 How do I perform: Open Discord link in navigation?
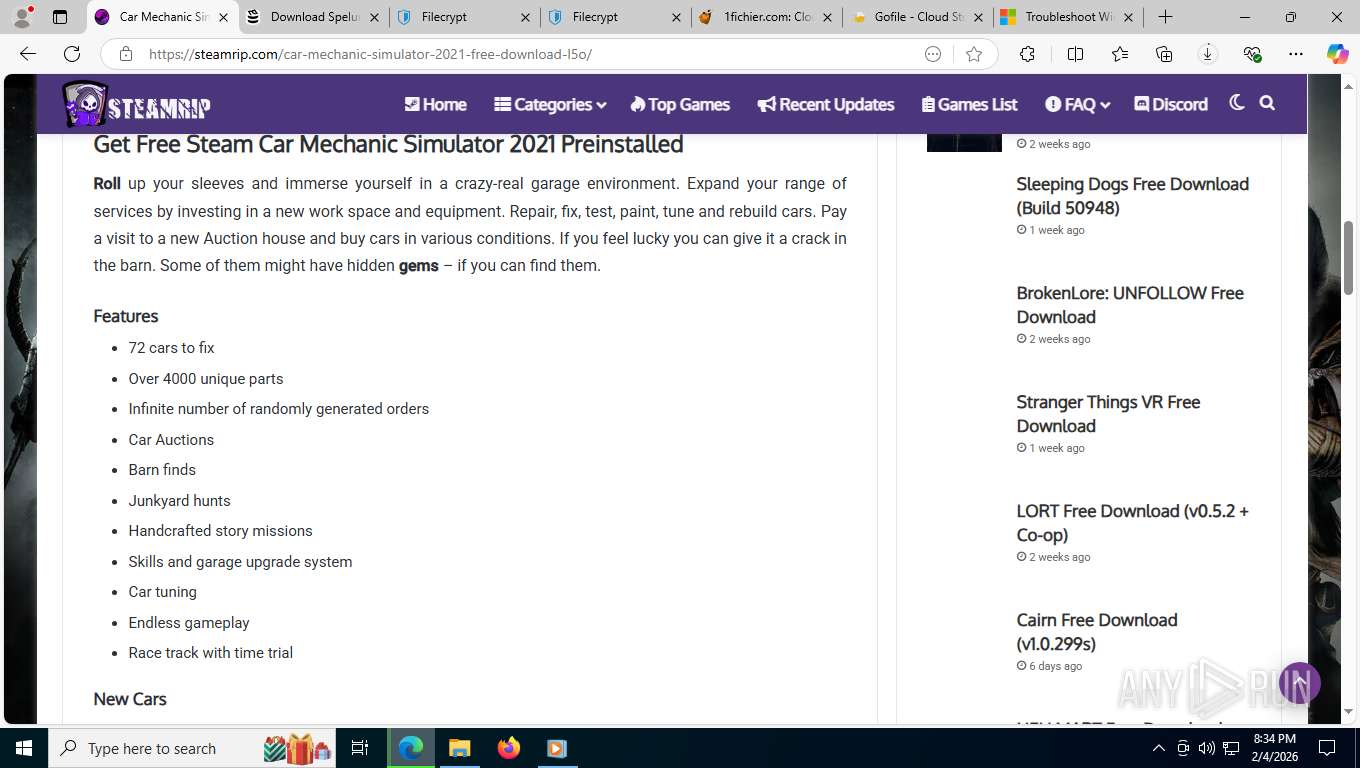pos(1171,104)
